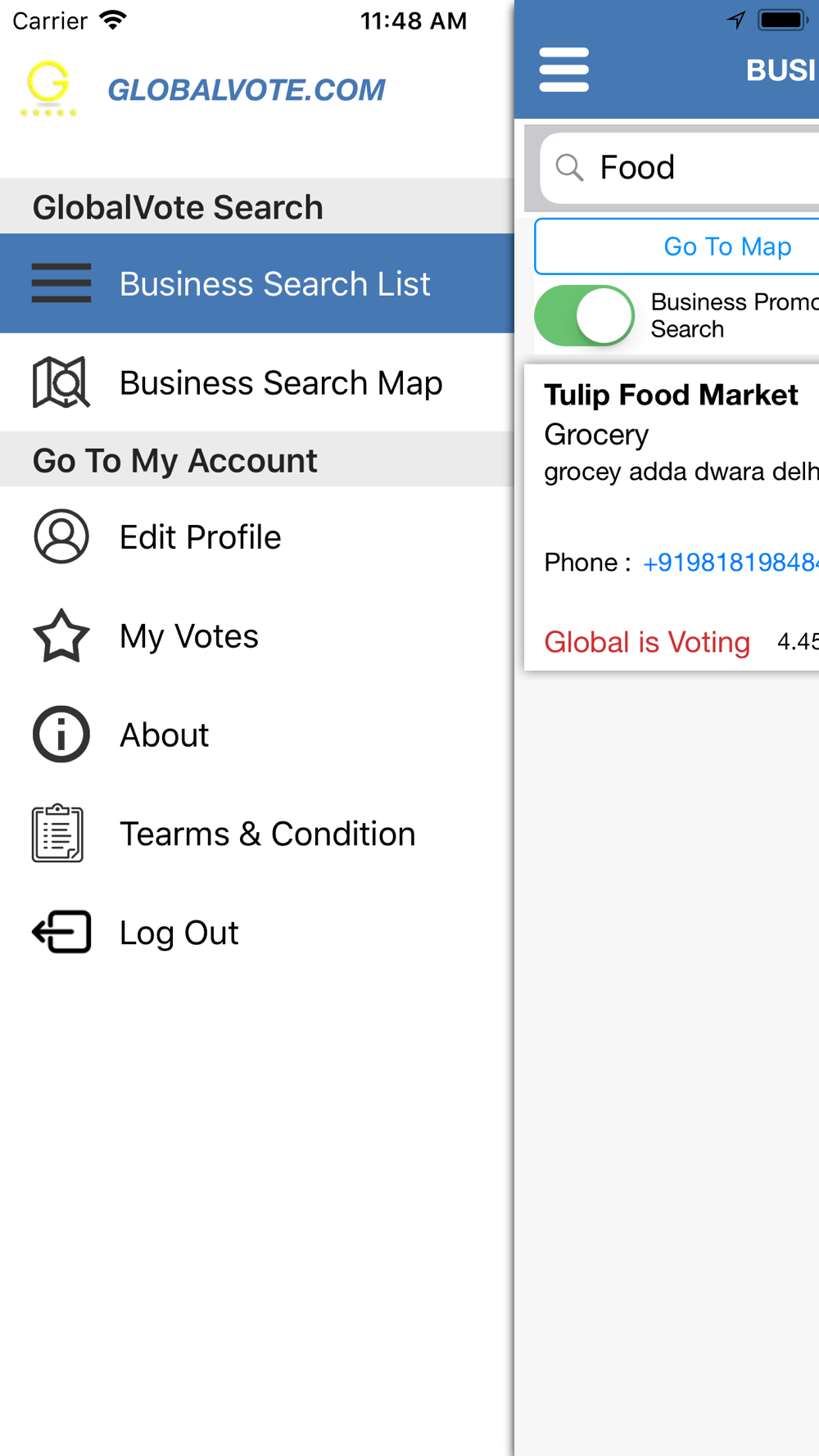Viewport: 819px width, 1456px height.
Task: Click the About info icon
Action: coord(61,735)
